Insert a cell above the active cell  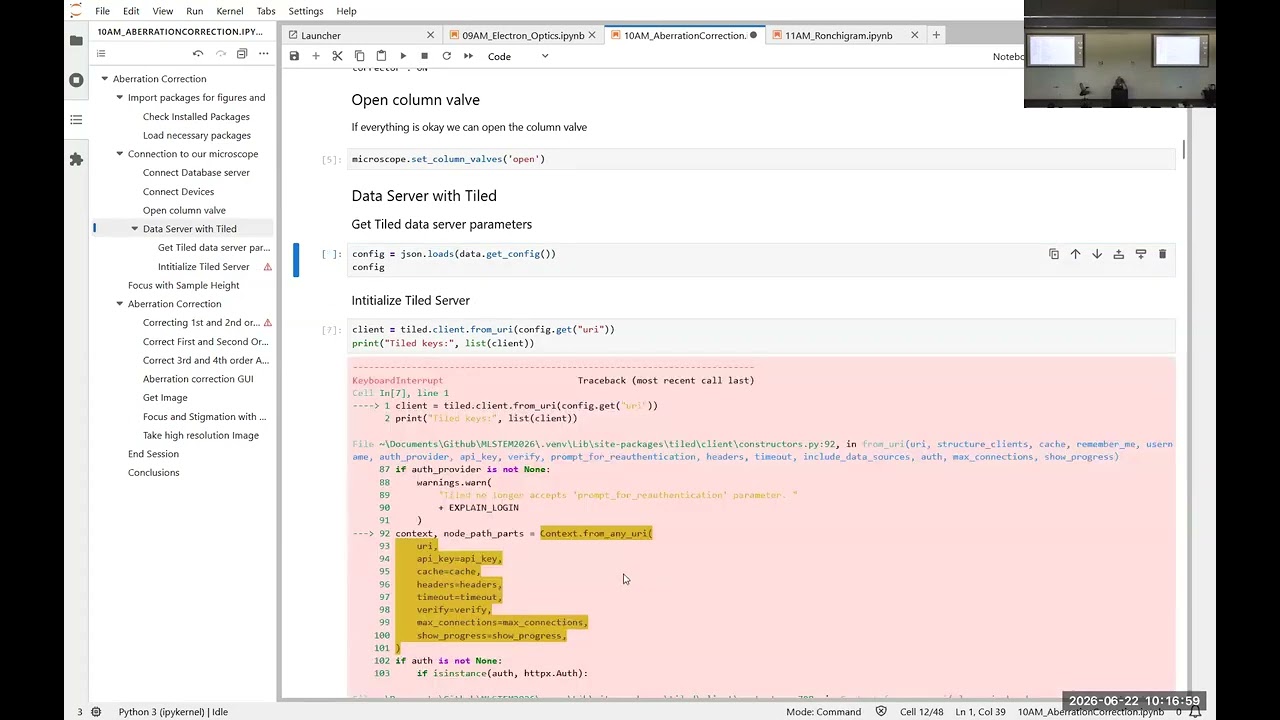click(1119, 254)
